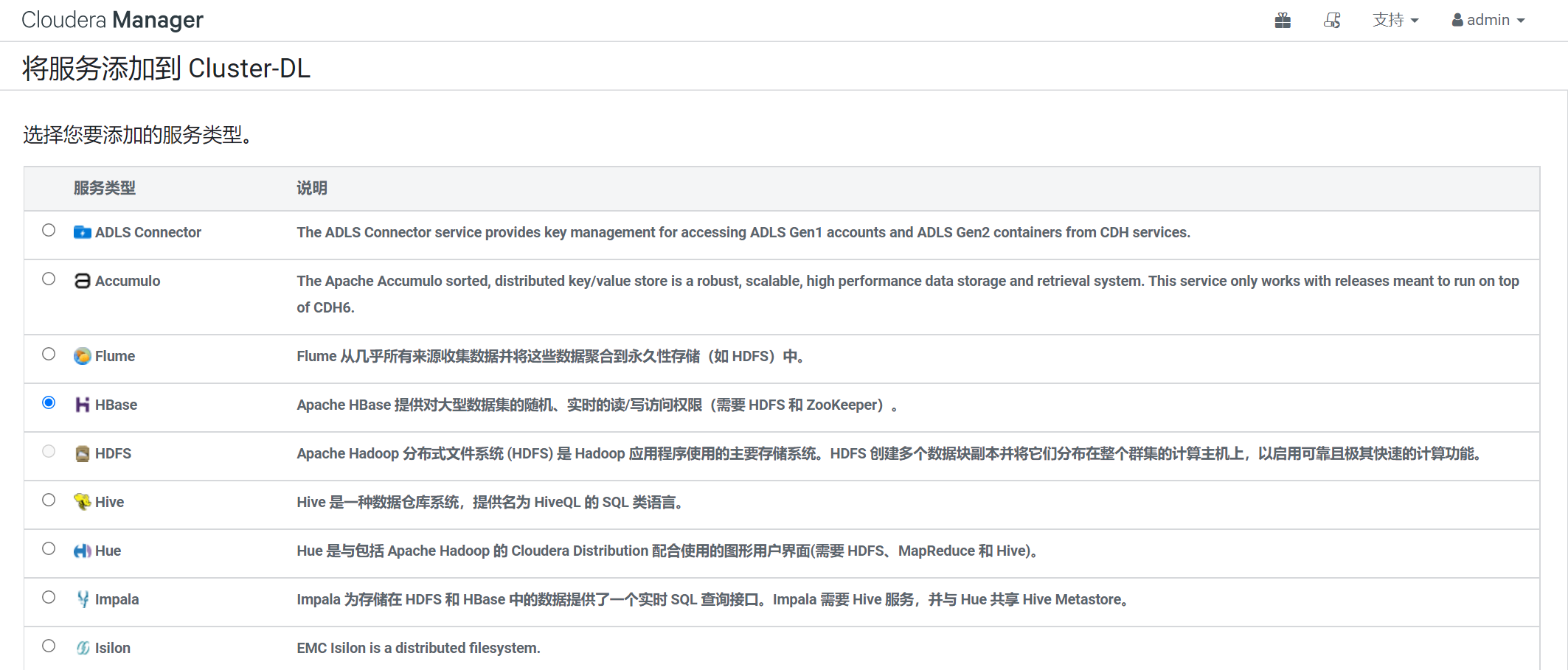Click the 服务类型 column header
This screenshot has height=670, width=1568.
105,189
